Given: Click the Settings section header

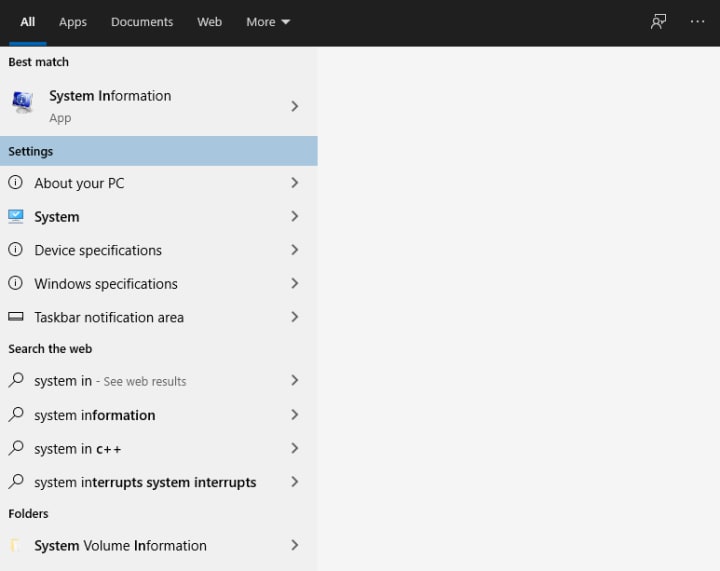Looking at the screenshot, I should click(x=158, y=151).
